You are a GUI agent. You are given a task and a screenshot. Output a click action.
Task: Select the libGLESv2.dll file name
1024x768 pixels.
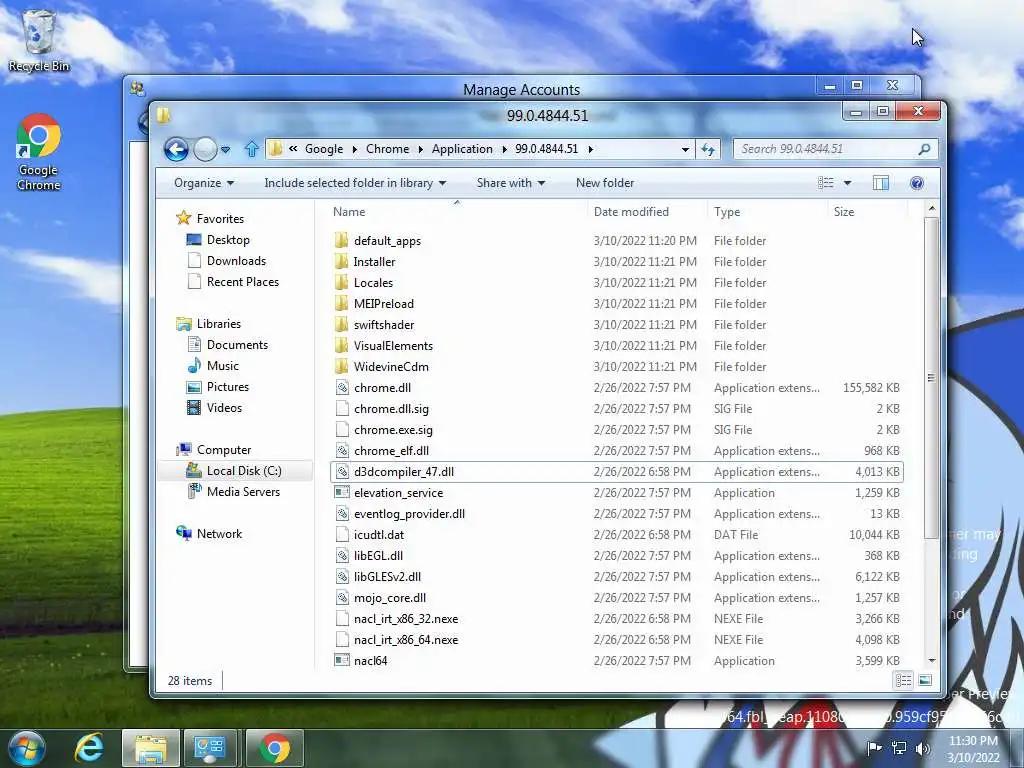click(x=387, y=577)
